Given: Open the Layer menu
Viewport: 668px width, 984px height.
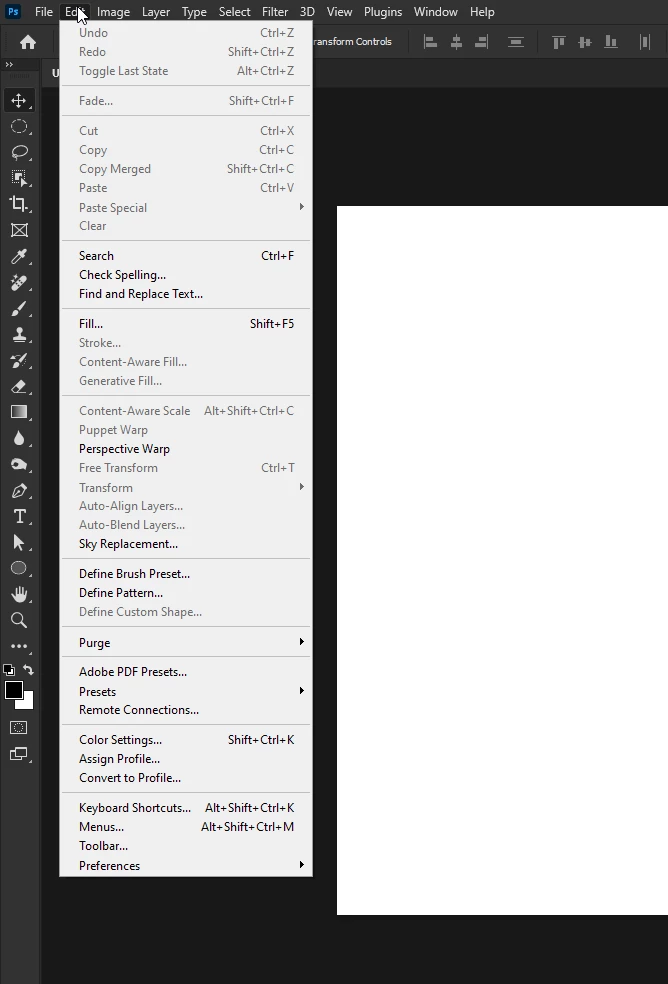Looking at the screenshot, I should (156, 12).
